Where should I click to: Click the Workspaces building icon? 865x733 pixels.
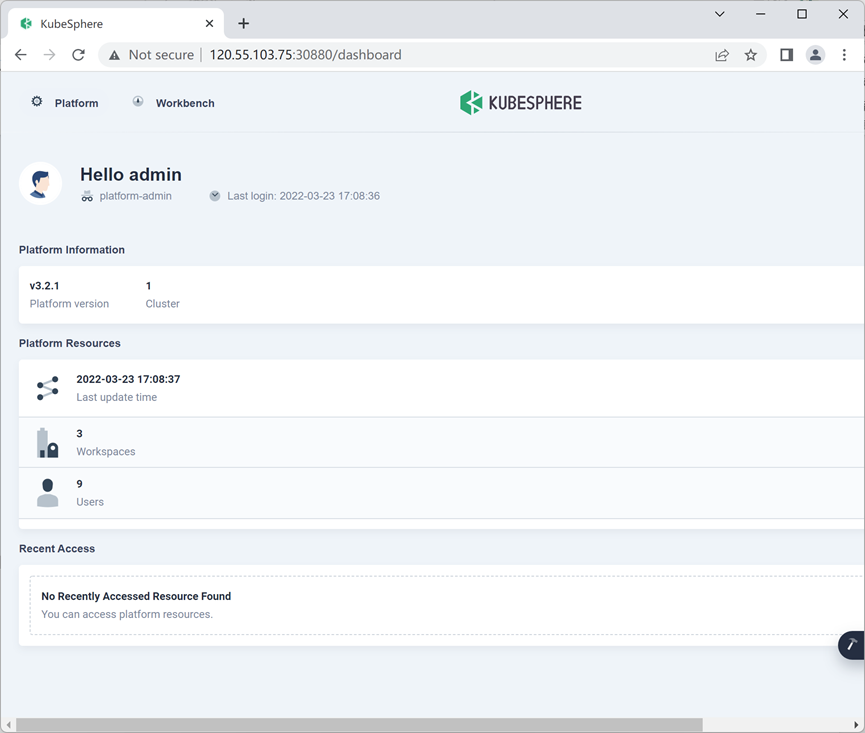[47, 443]
